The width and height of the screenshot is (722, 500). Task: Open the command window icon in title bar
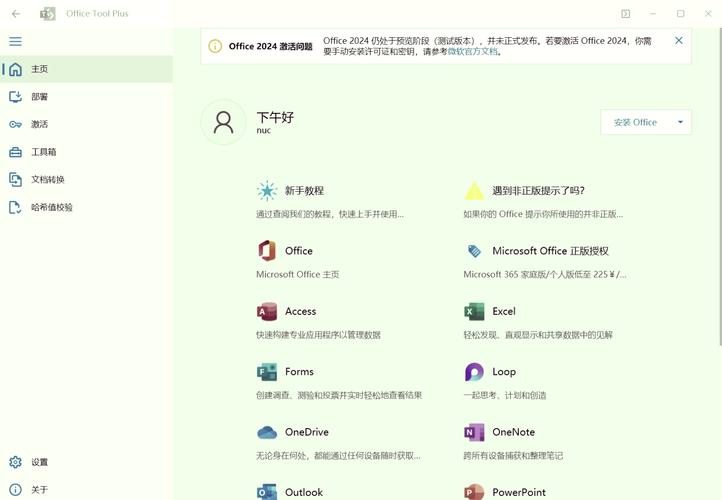point(625,14)
